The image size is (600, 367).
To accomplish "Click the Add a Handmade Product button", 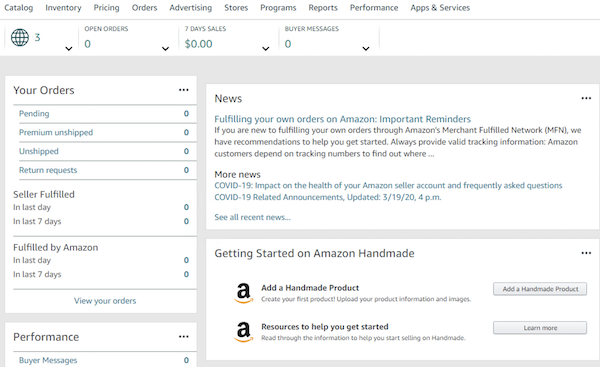I will (x=540, y=289).
